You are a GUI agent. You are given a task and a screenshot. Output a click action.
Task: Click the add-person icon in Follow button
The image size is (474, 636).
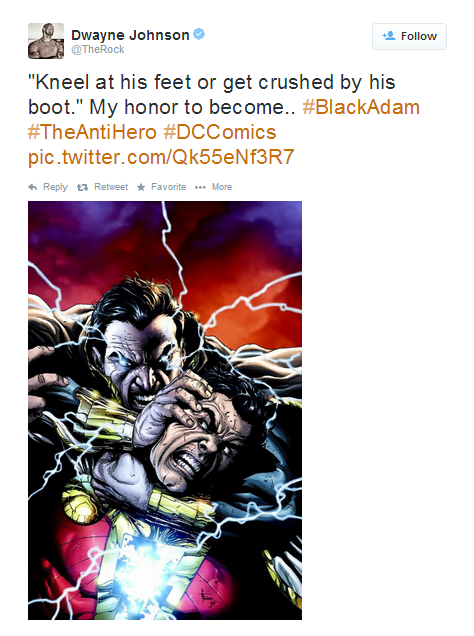pyautogui.click(x=388, y=36)
